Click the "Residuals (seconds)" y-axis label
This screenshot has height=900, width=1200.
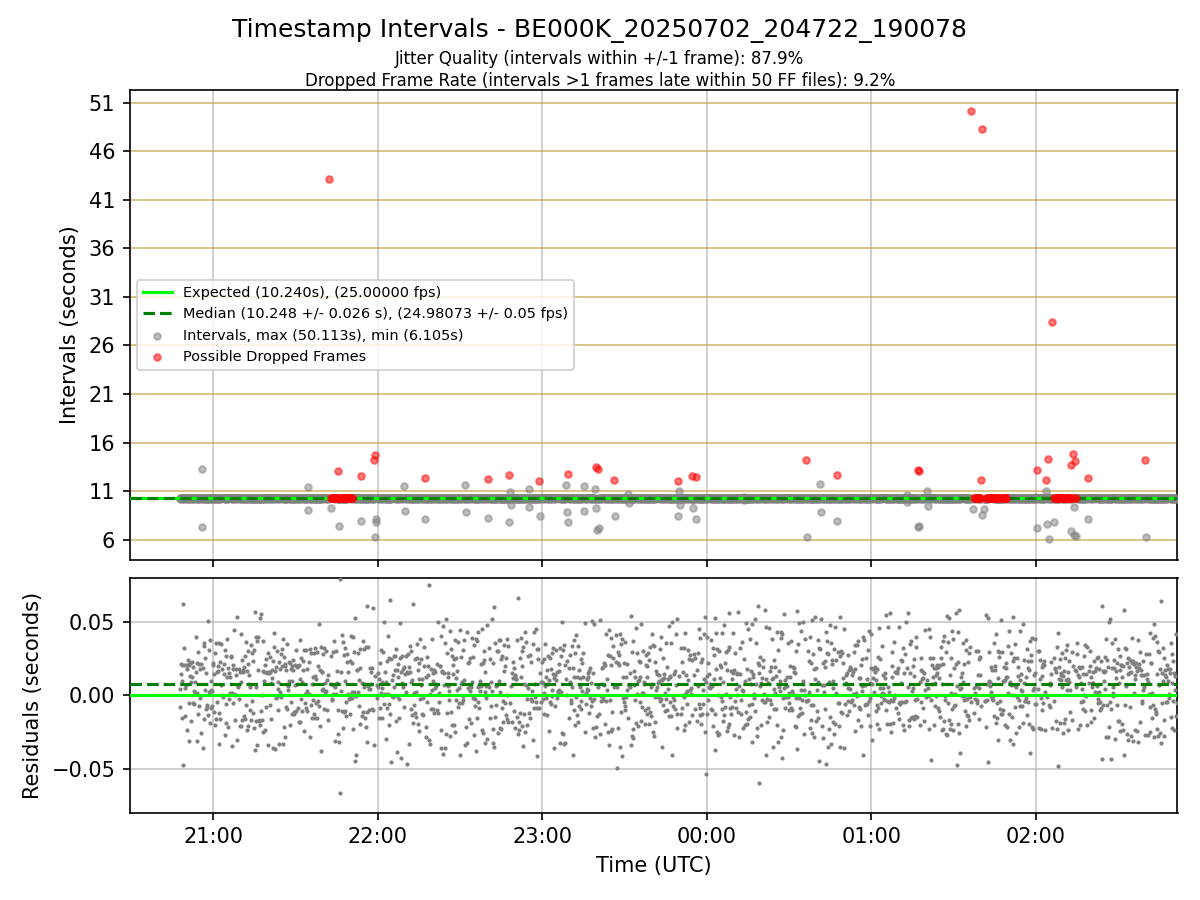click(31, 696)
